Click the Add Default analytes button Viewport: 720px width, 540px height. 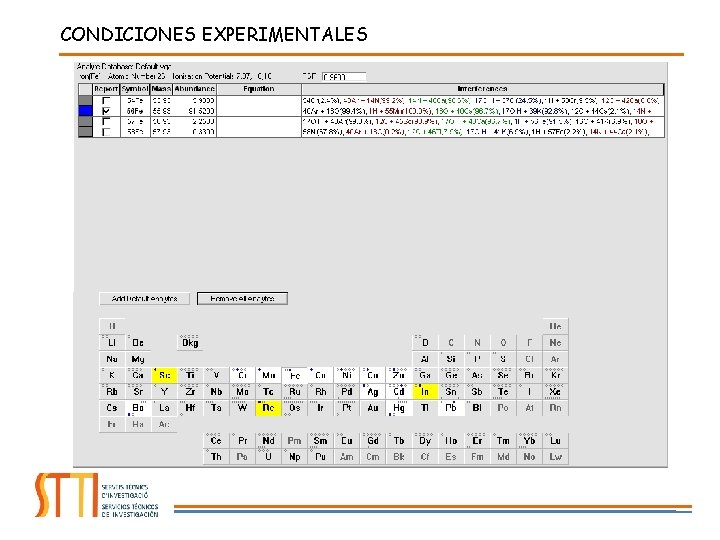(145, 298)
